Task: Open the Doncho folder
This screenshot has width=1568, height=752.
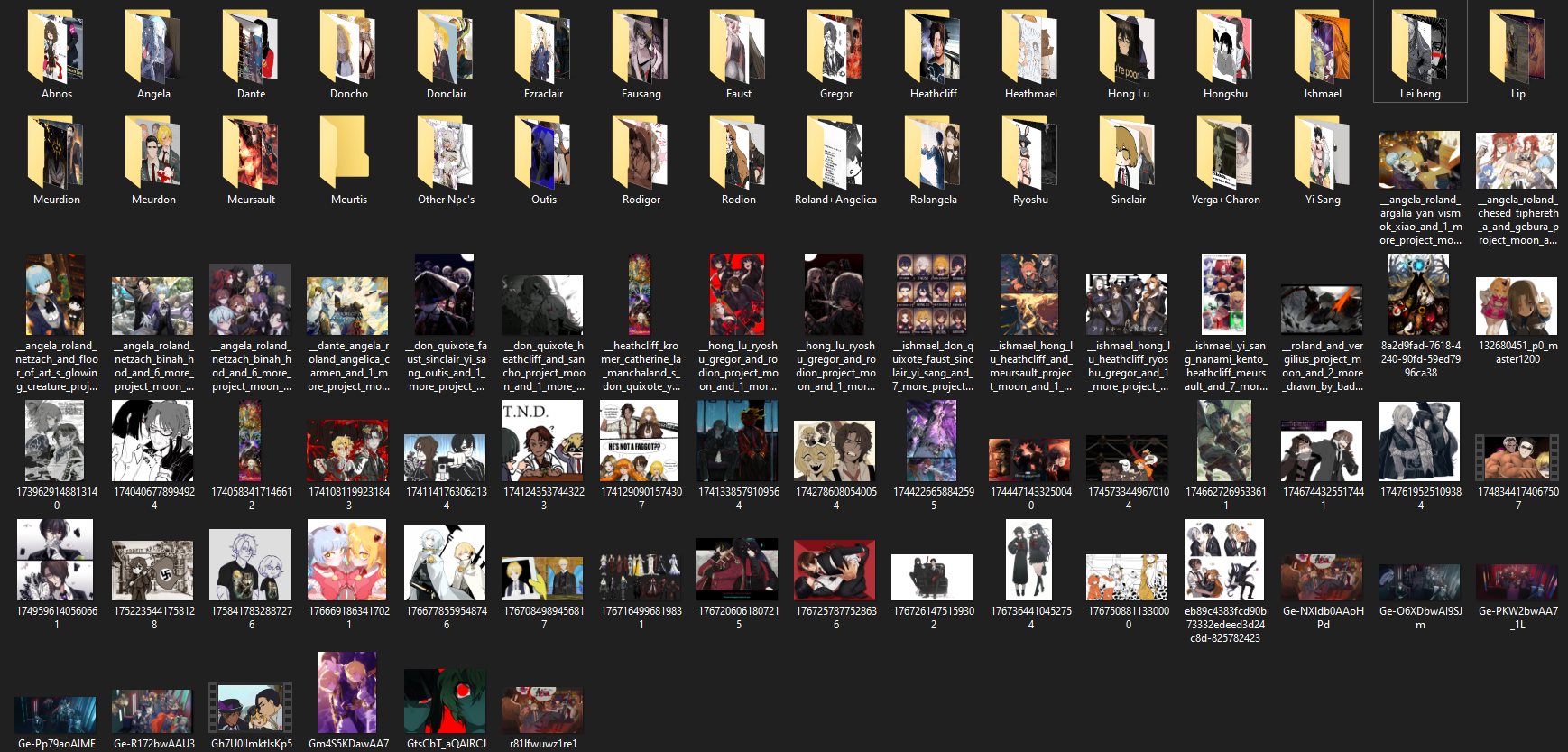Action: [348, 47]
